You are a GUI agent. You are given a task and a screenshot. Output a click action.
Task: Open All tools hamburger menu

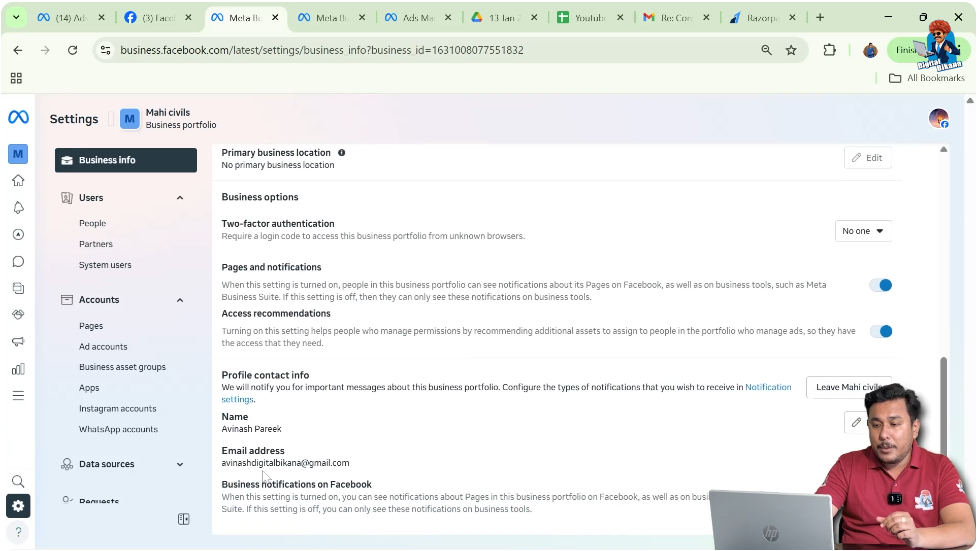click(x=18, y=396)
